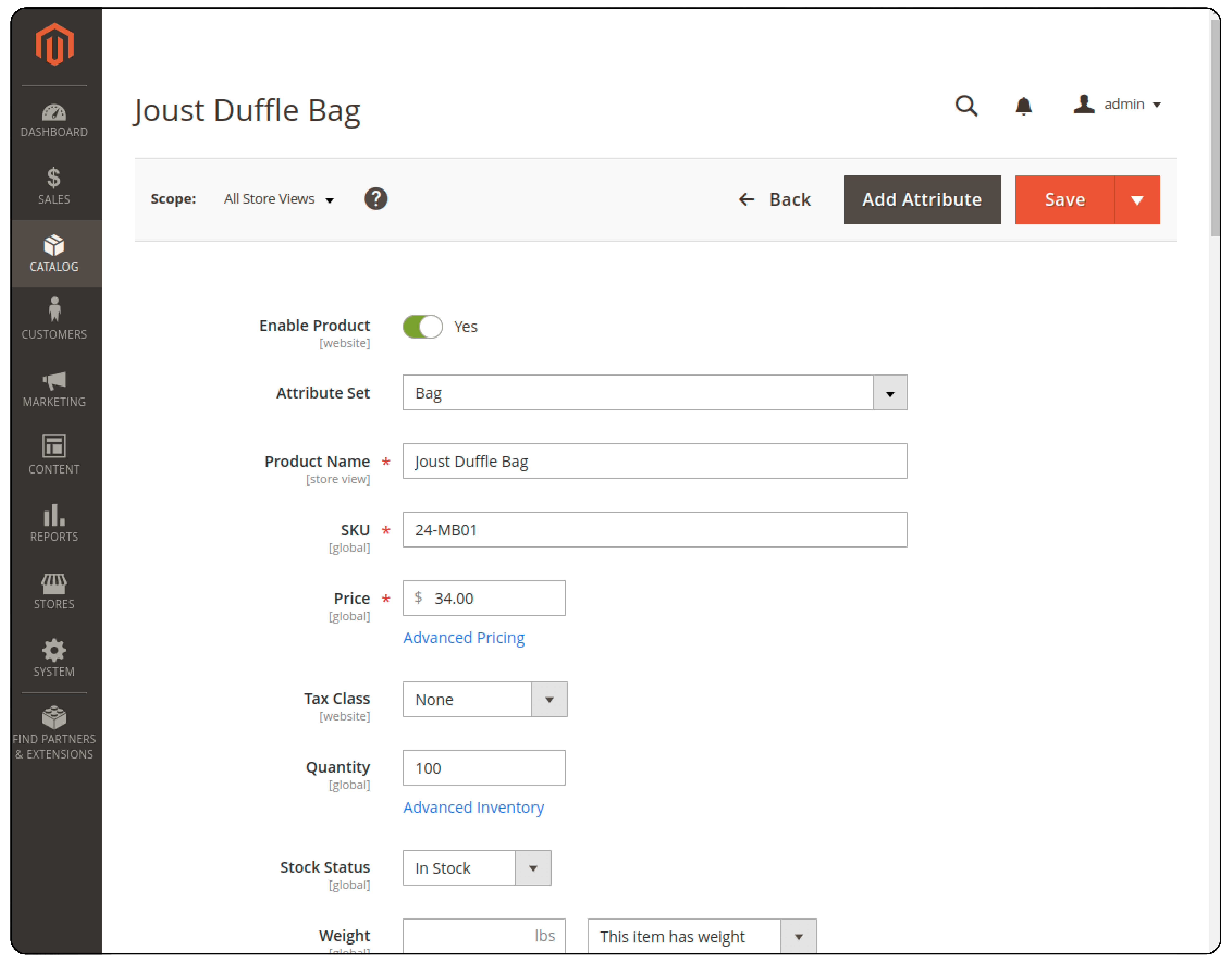The height and width of the screenshot is (962, 1232).
Task: Open the Stores menu
Action: coord(54,590)
